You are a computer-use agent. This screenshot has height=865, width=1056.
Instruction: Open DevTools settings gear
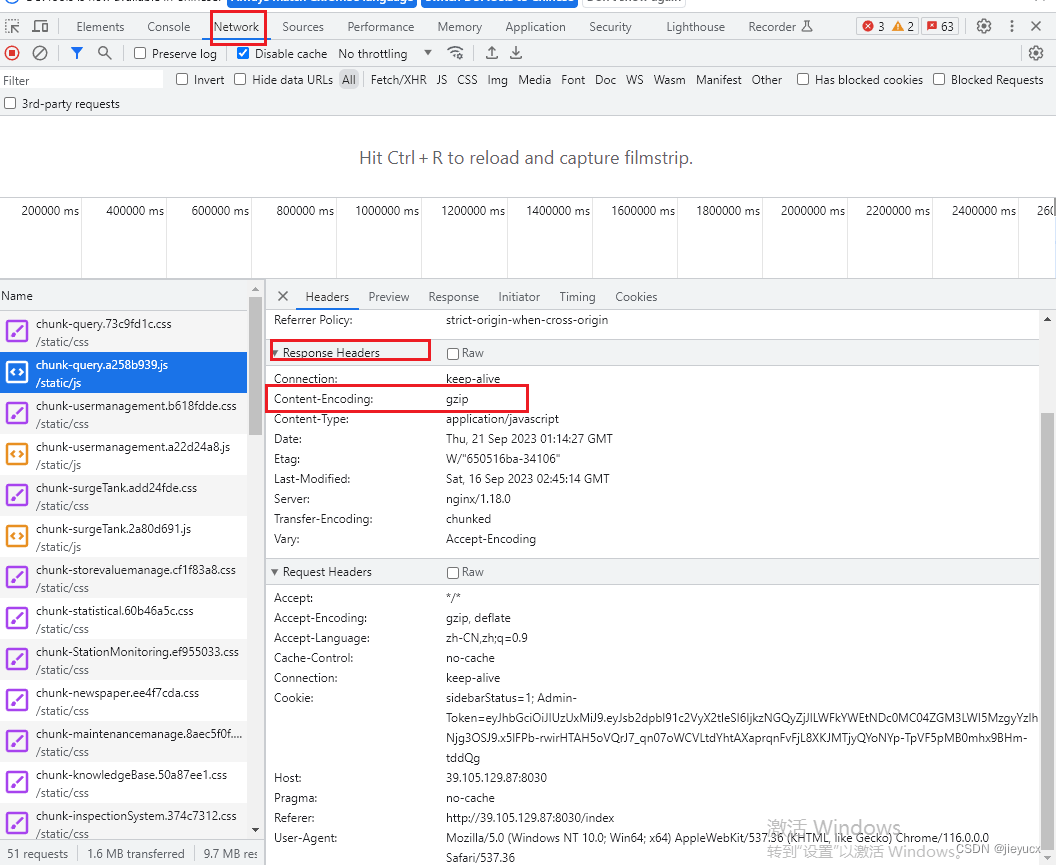[984, 27]
